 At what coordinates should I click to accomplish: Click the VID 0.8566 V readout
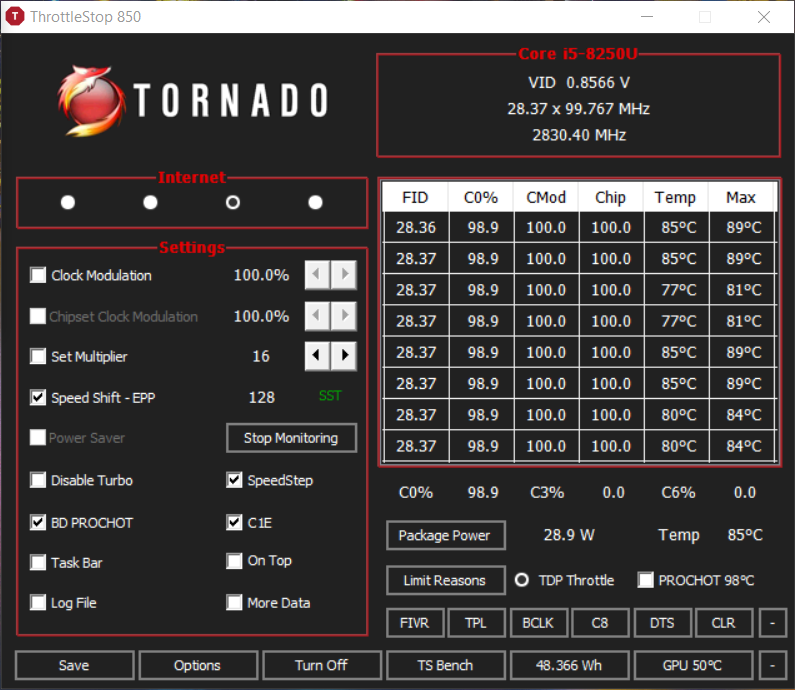coord(579,83)
